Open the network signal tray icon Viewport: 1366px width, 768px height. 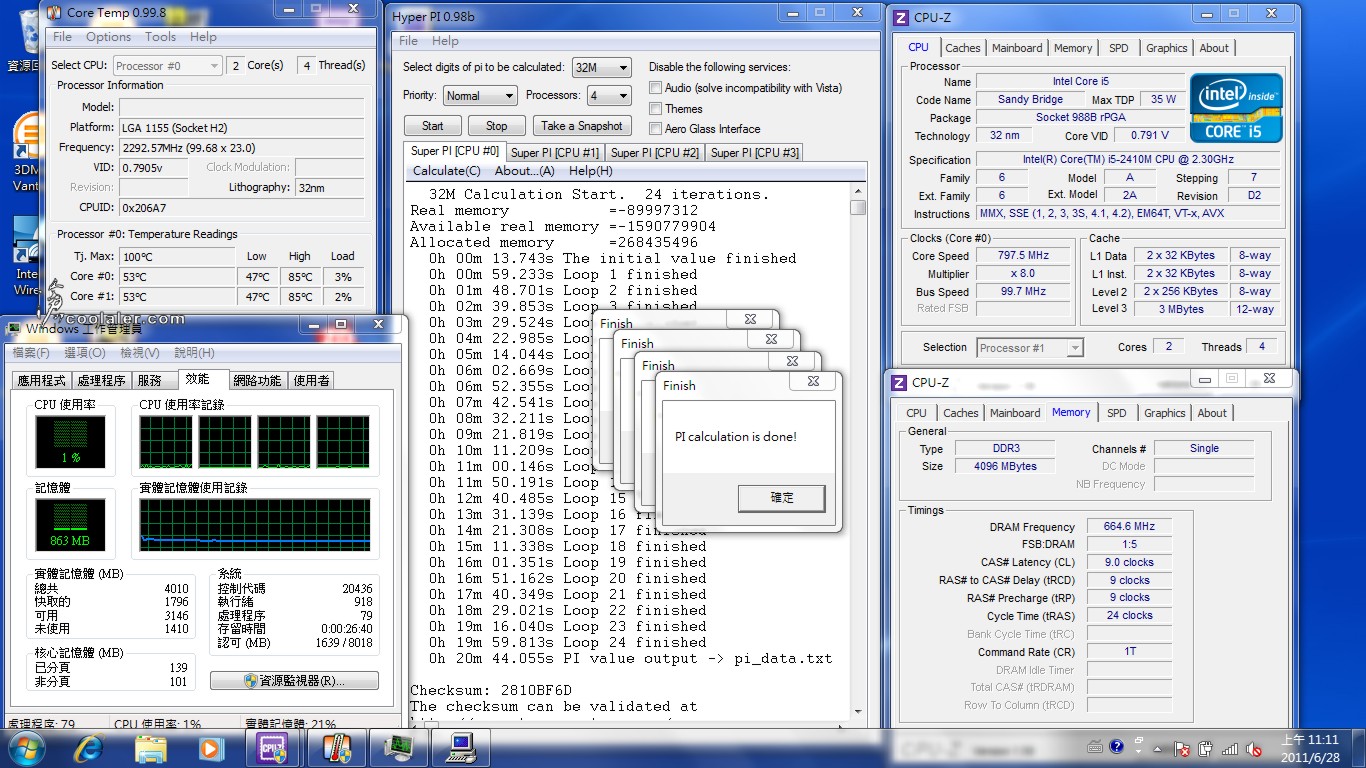[x=1230, y=748]
